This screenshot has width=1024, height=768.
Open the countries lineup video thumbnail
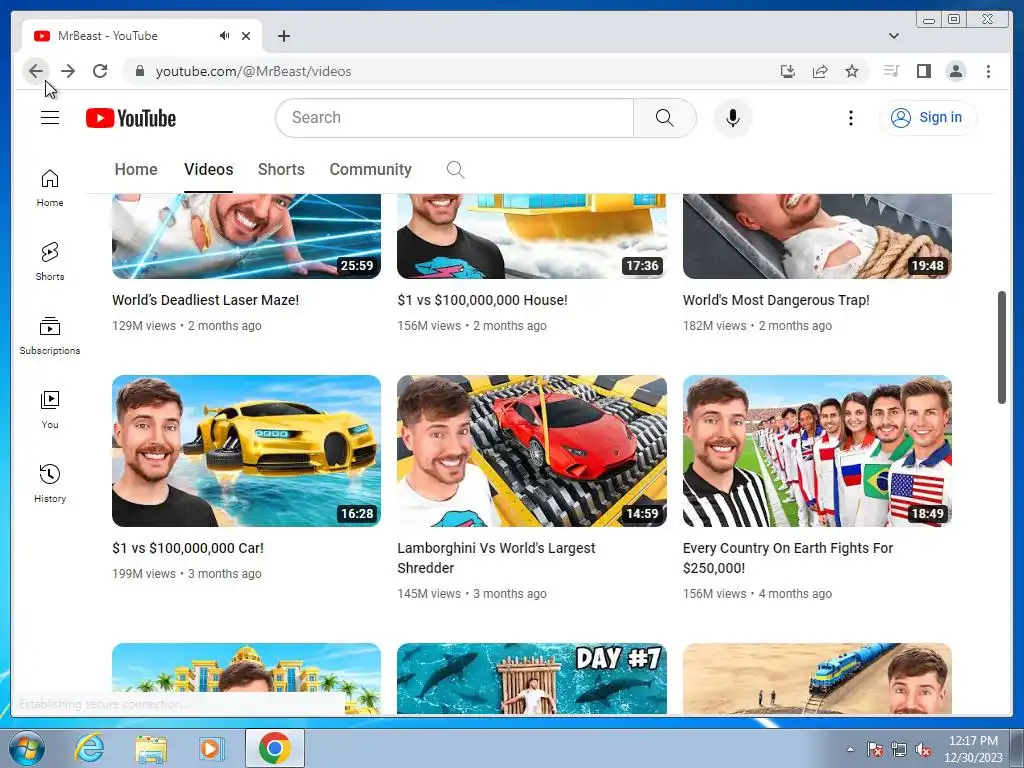click(x=817, y=451)
